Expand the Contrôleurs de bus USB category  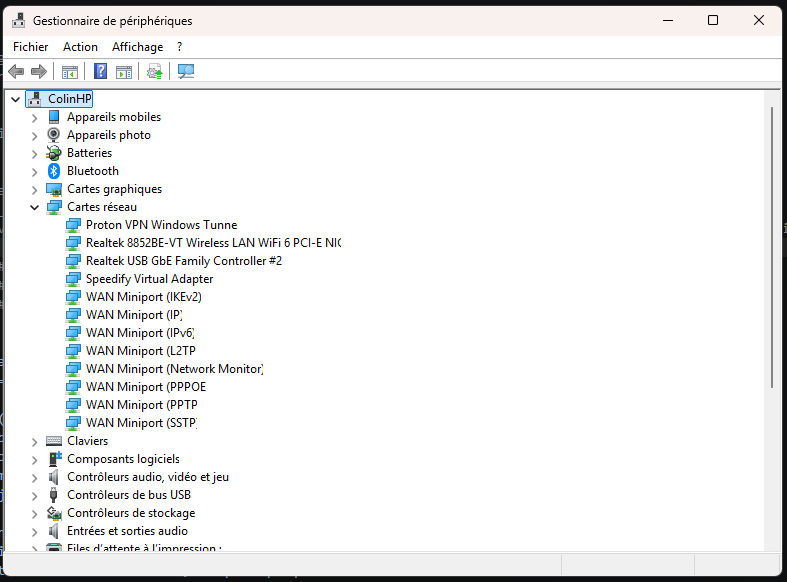tap(34, 496)
